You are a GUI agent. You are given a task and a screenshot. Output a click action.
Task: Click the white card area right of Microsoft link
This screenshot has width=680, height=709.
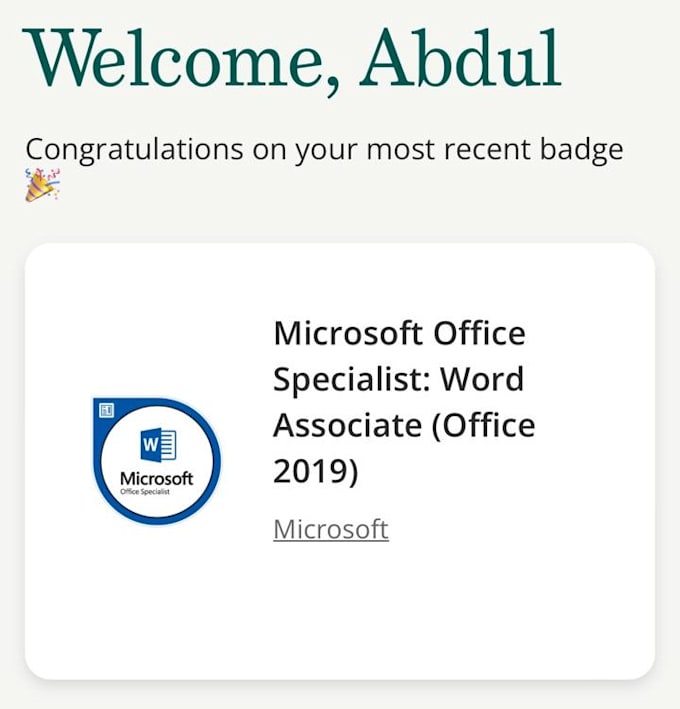pos(520,528)
